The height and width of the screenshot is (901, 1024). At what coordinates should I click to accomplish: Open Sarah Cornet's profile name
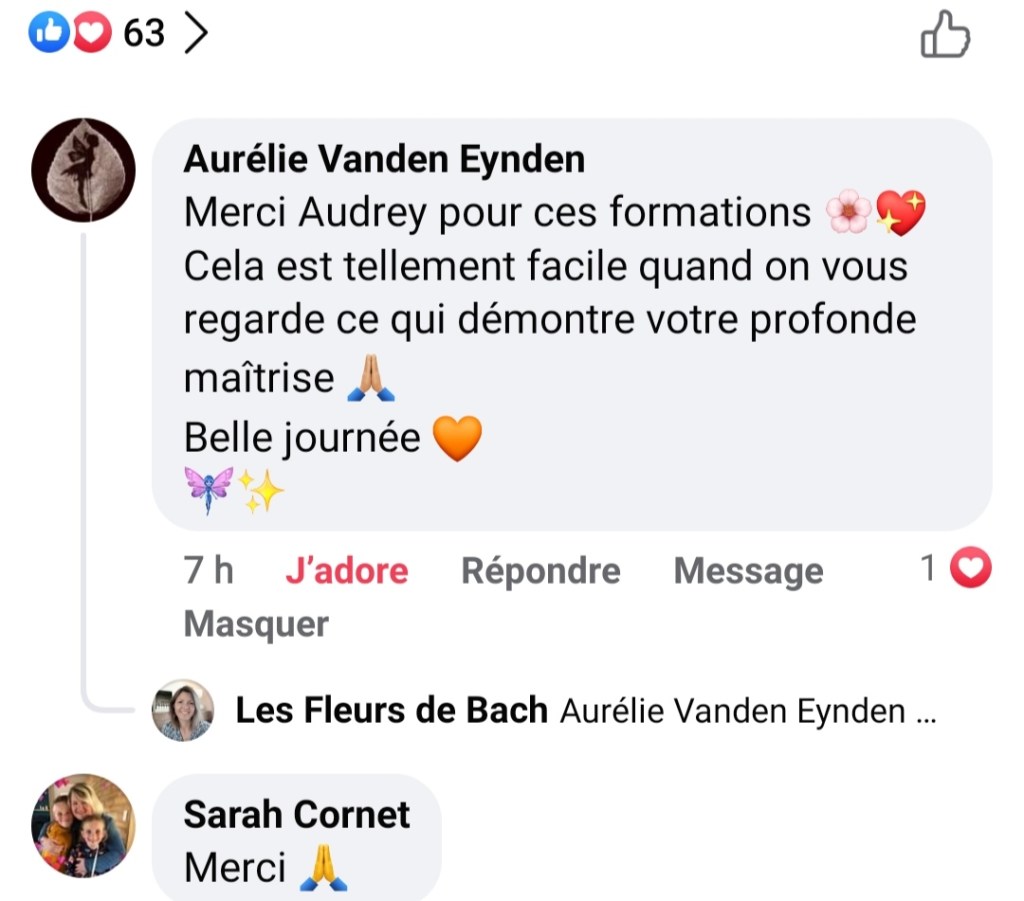point(297,814)
